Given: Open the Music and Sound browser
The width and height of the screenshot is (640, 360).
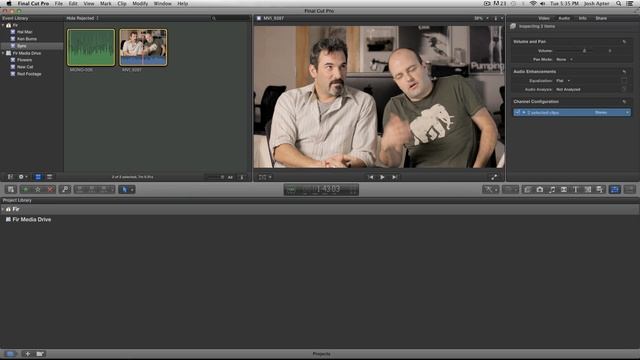Looking at the screenshot, I should 552,189.
